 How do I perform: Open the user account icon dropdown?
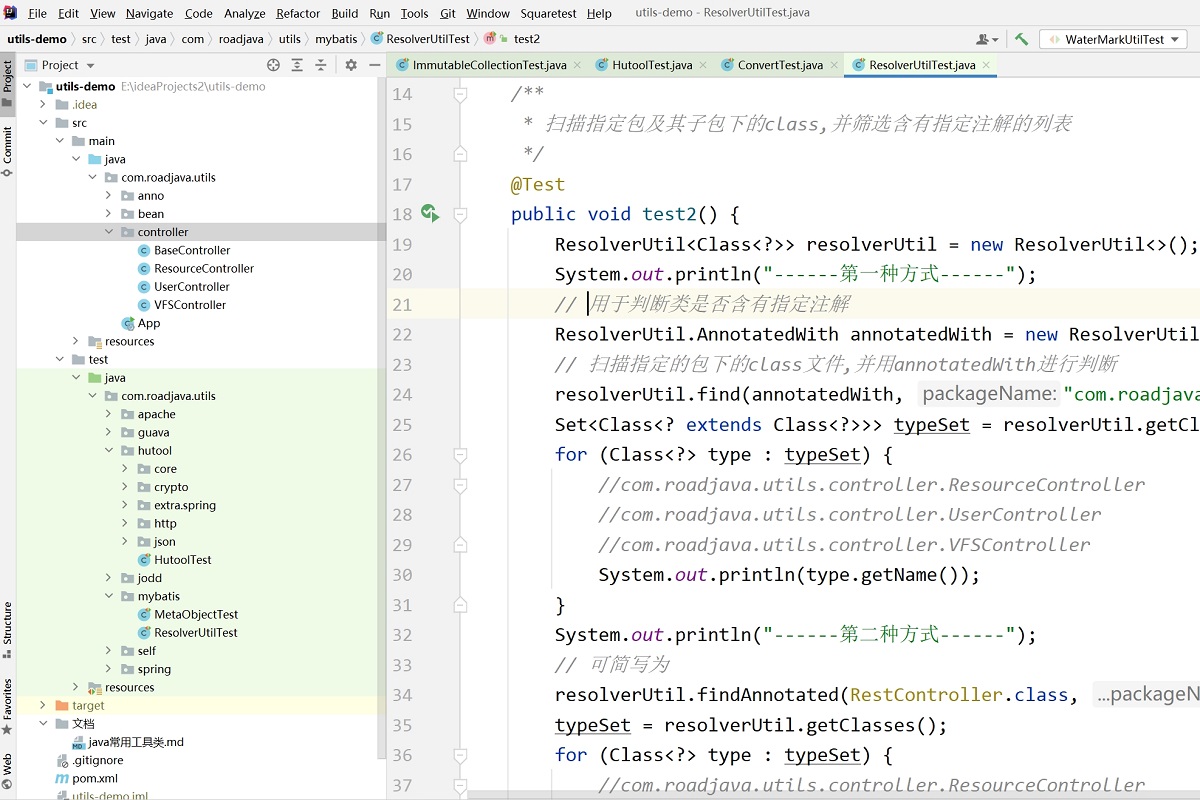[987, 39]
